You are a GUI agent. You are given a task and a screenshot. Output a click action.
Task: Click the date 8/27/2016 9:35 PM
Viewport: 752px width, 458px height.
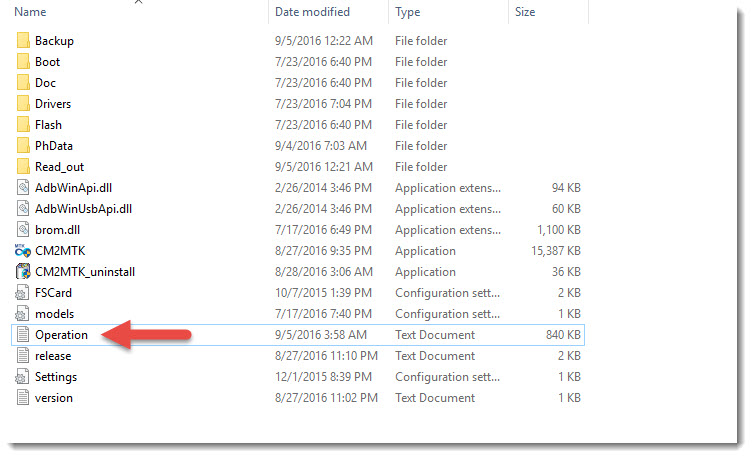pyautogui.click(x=323, y=251)
